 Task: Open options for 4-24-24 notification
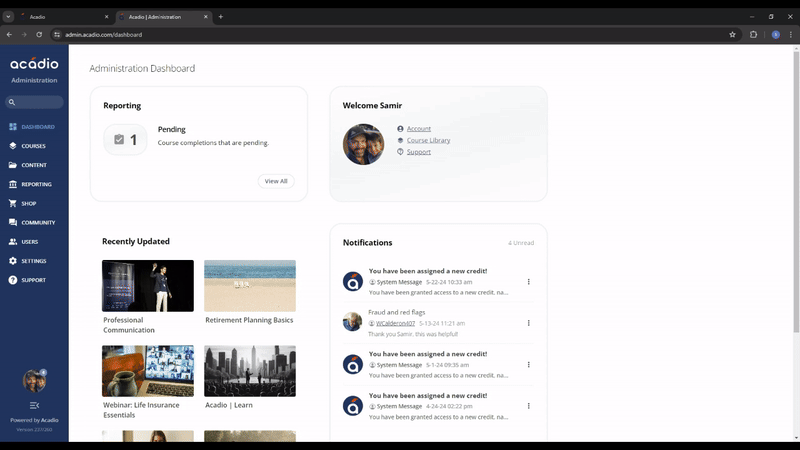[x=529, y=406]
